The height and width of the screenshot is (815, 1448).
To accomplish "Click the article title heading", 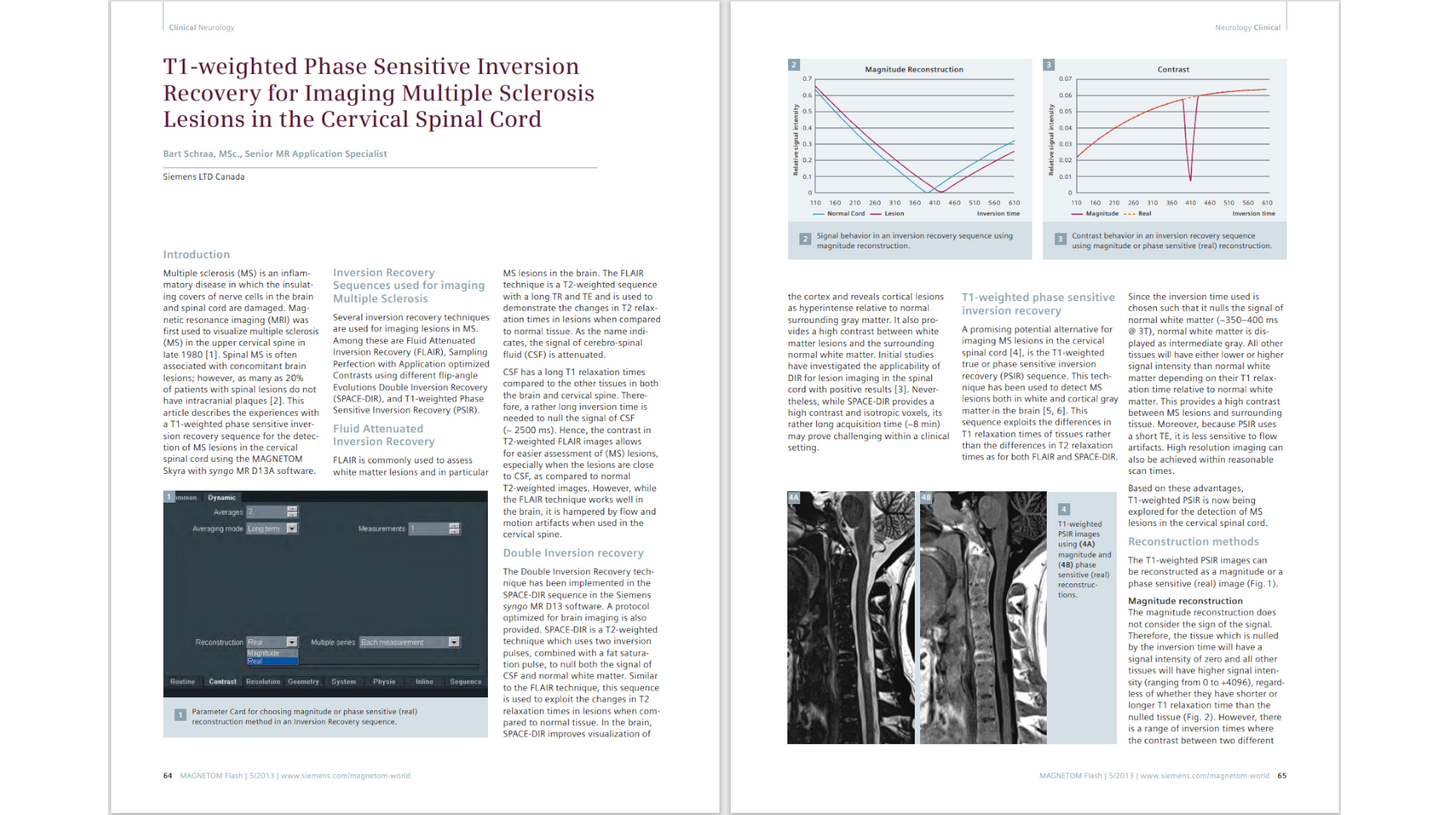I will pyautogui.click(x=378, y=93).
